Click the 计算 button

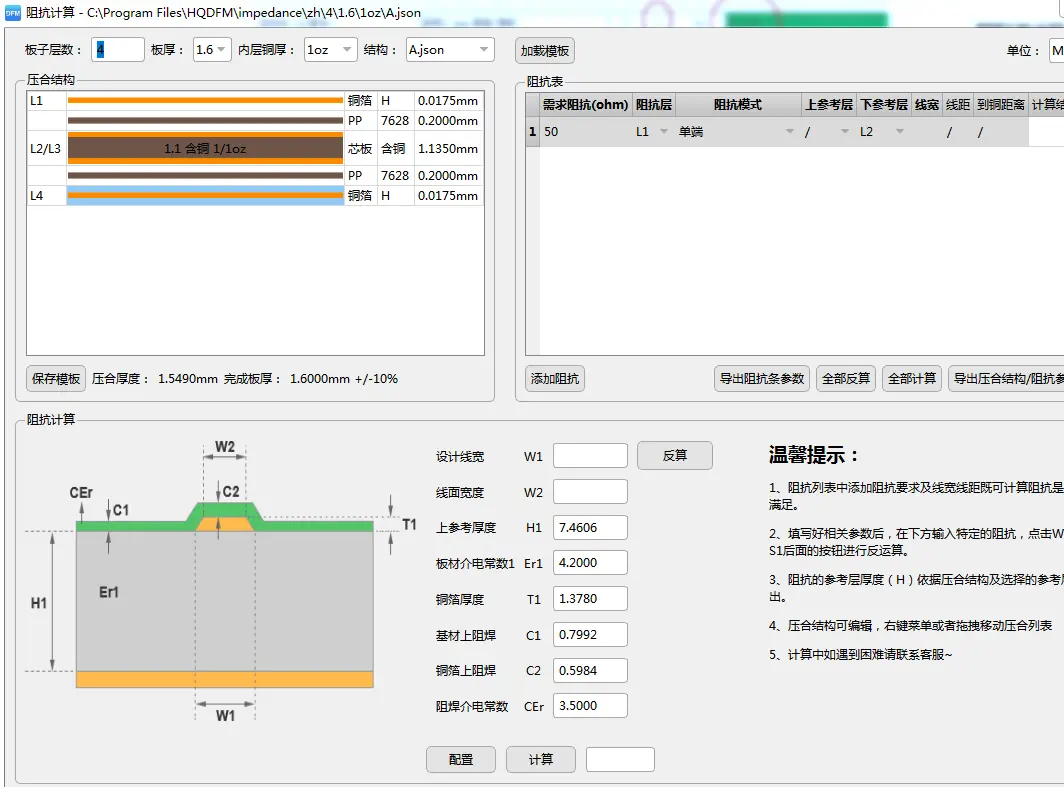(541, 759)
